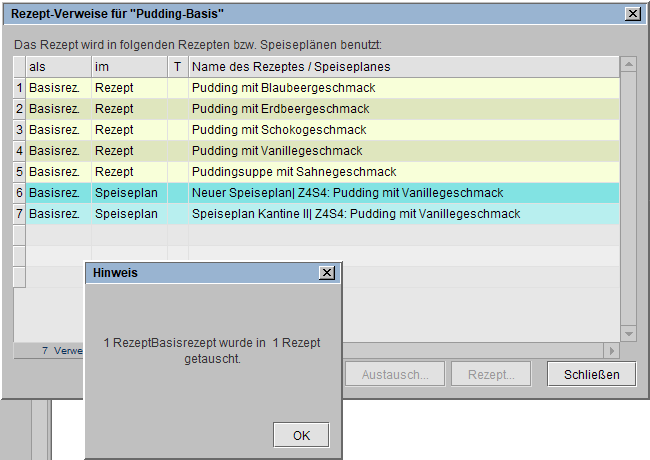Click the table's scroll-up arrow
650x460 pixels.
[628, 66]
